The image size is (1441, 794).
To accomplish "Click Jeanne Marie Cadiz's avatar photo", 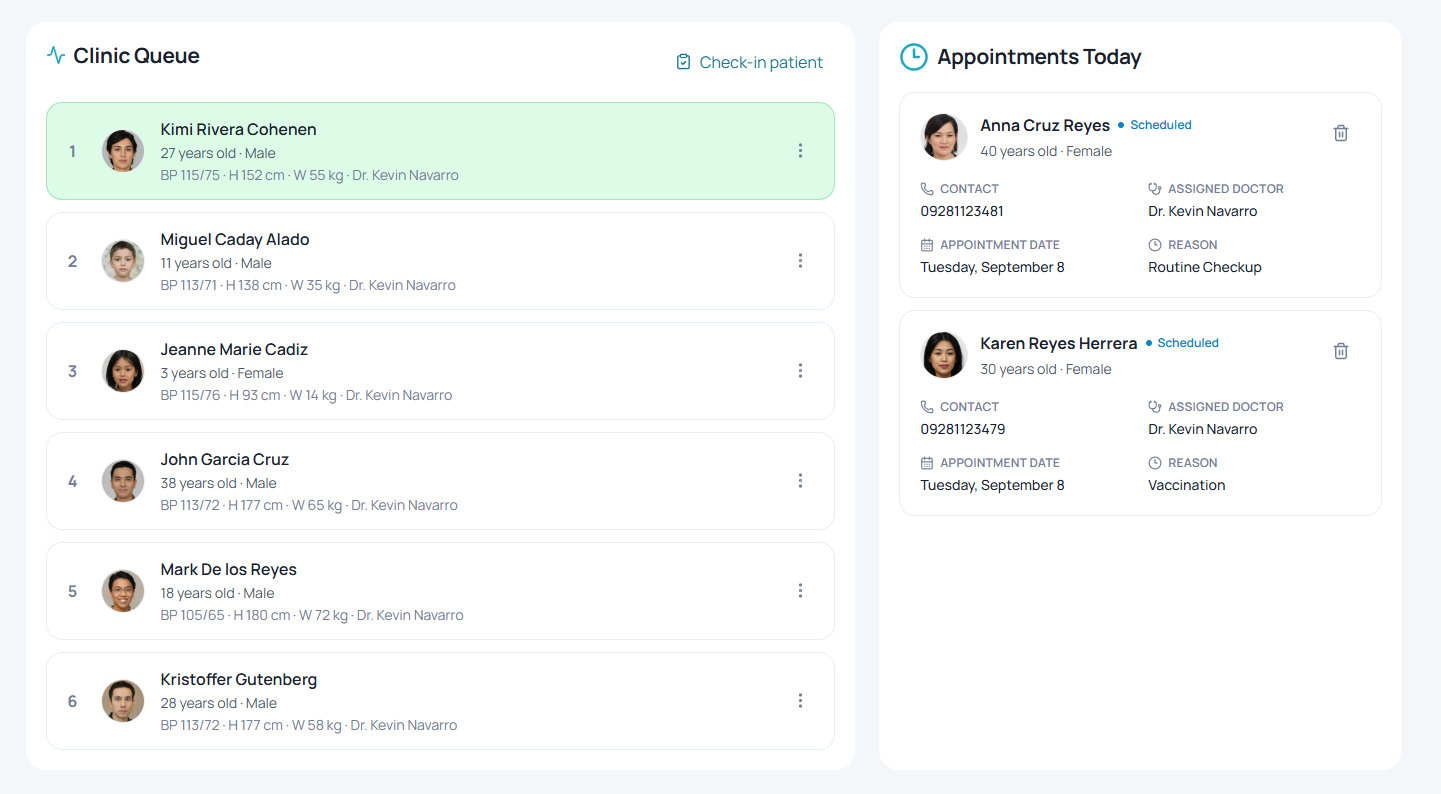I will 123,371.
